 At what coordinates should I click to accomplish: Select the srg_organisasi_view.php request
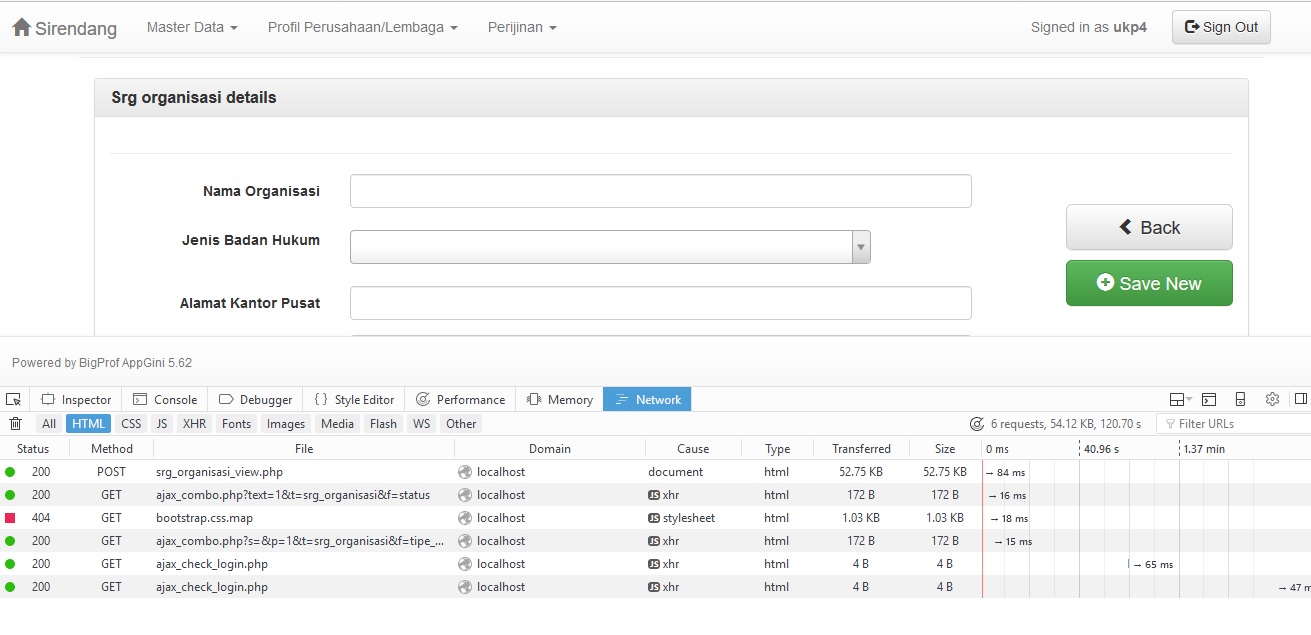click(x=655, y=472)
